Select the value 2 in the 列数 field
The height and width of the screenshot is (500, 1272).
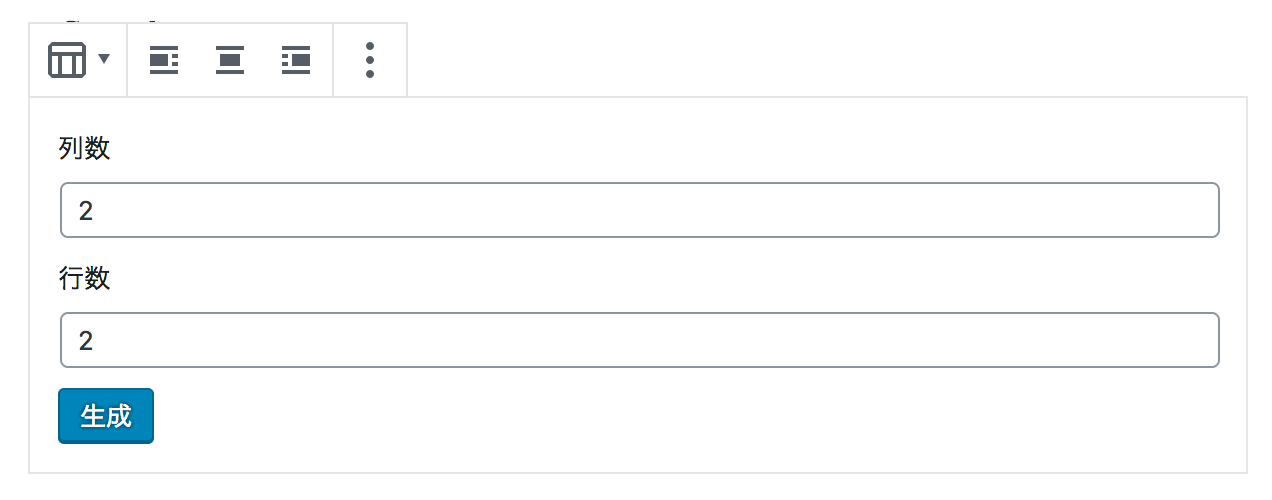86,211
